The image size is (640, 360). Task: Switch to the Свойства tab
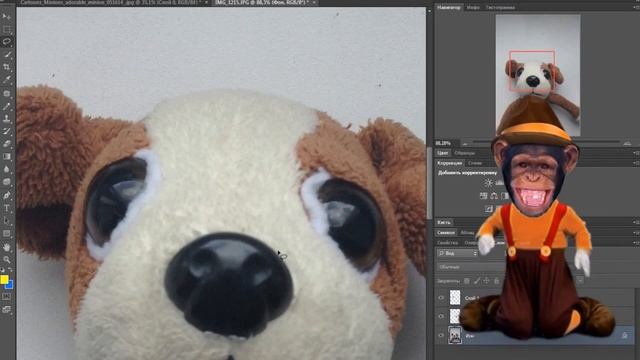(447, 243)
